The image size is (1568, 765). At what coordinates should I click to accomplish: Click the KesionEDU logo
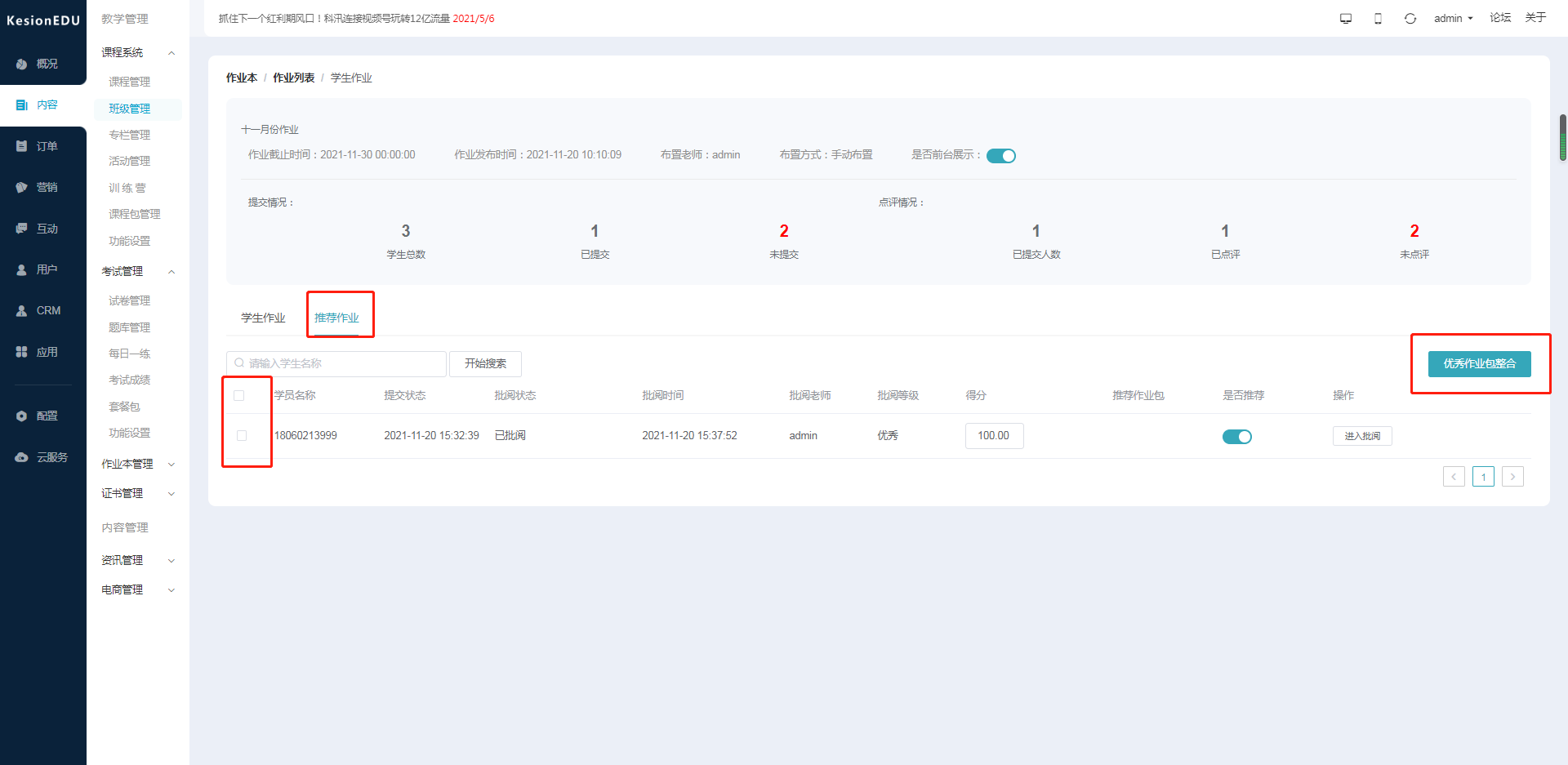(43, 20)
